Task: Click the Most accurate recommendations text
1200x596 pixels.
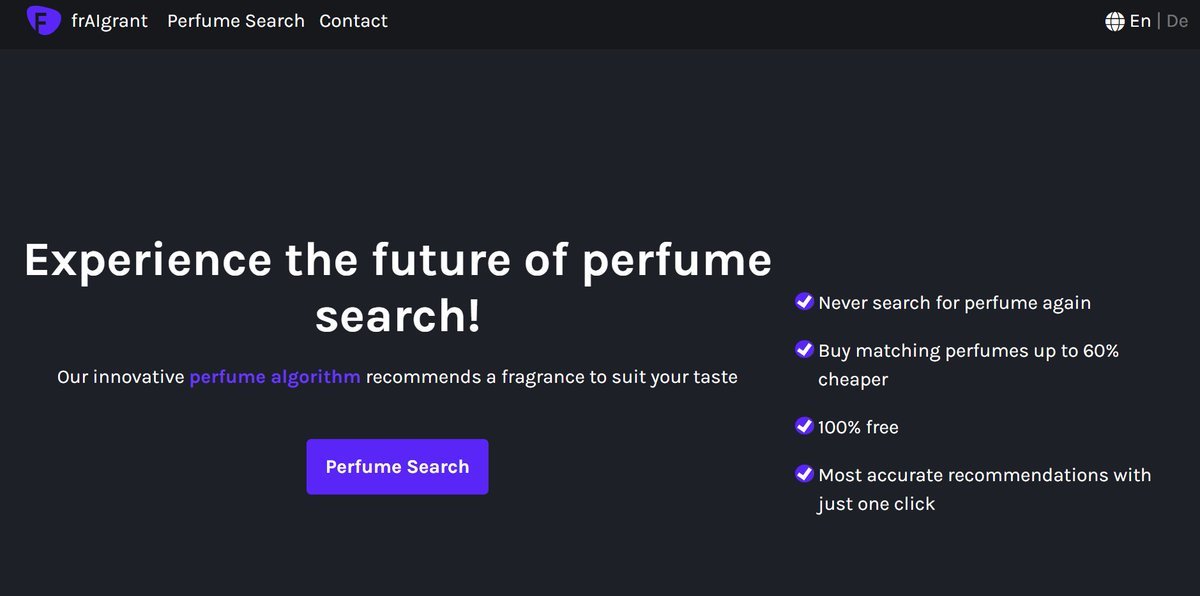Action: tap(984, 475)
